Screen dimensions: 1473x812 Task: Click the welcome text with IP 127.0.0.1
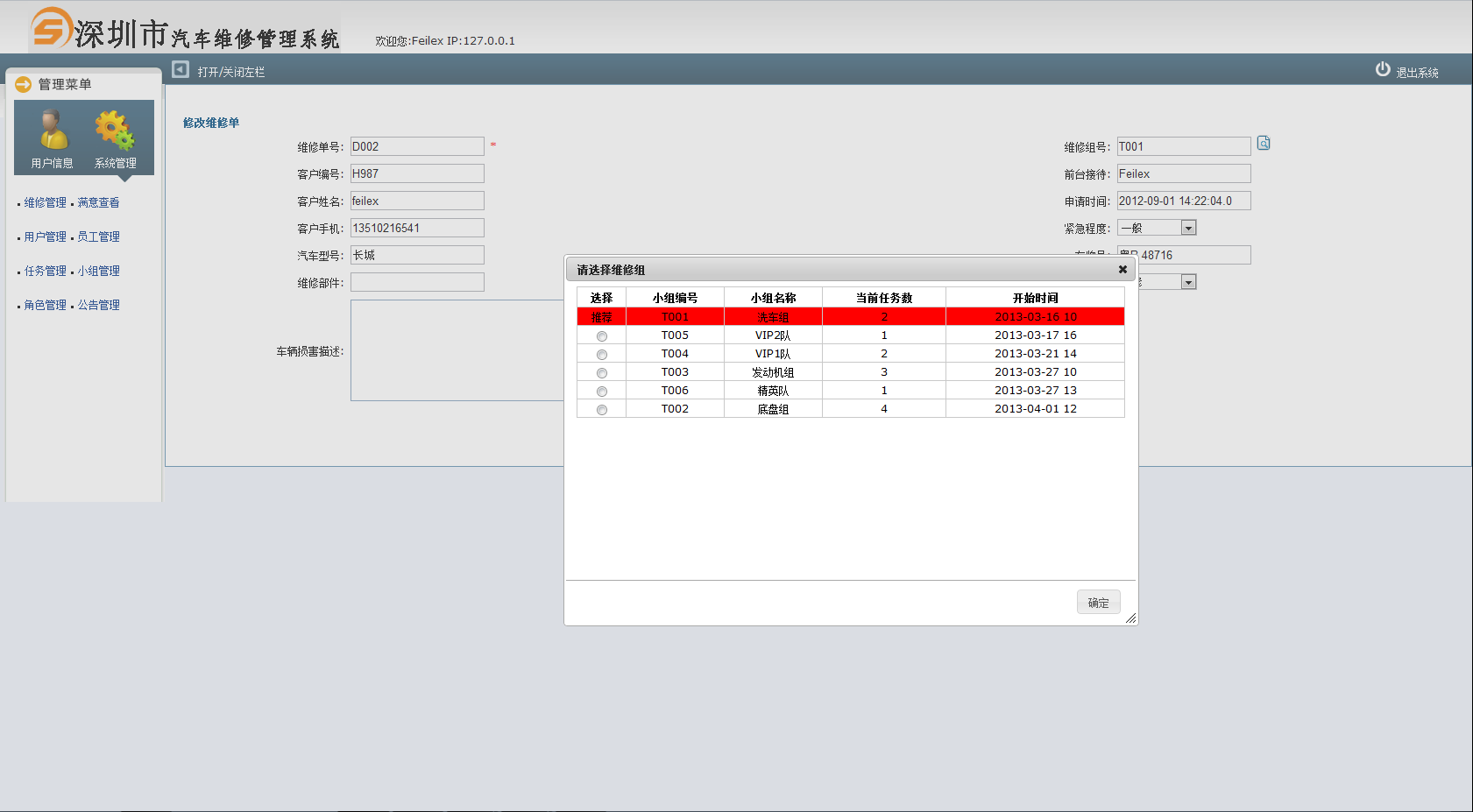pos(445,41)
